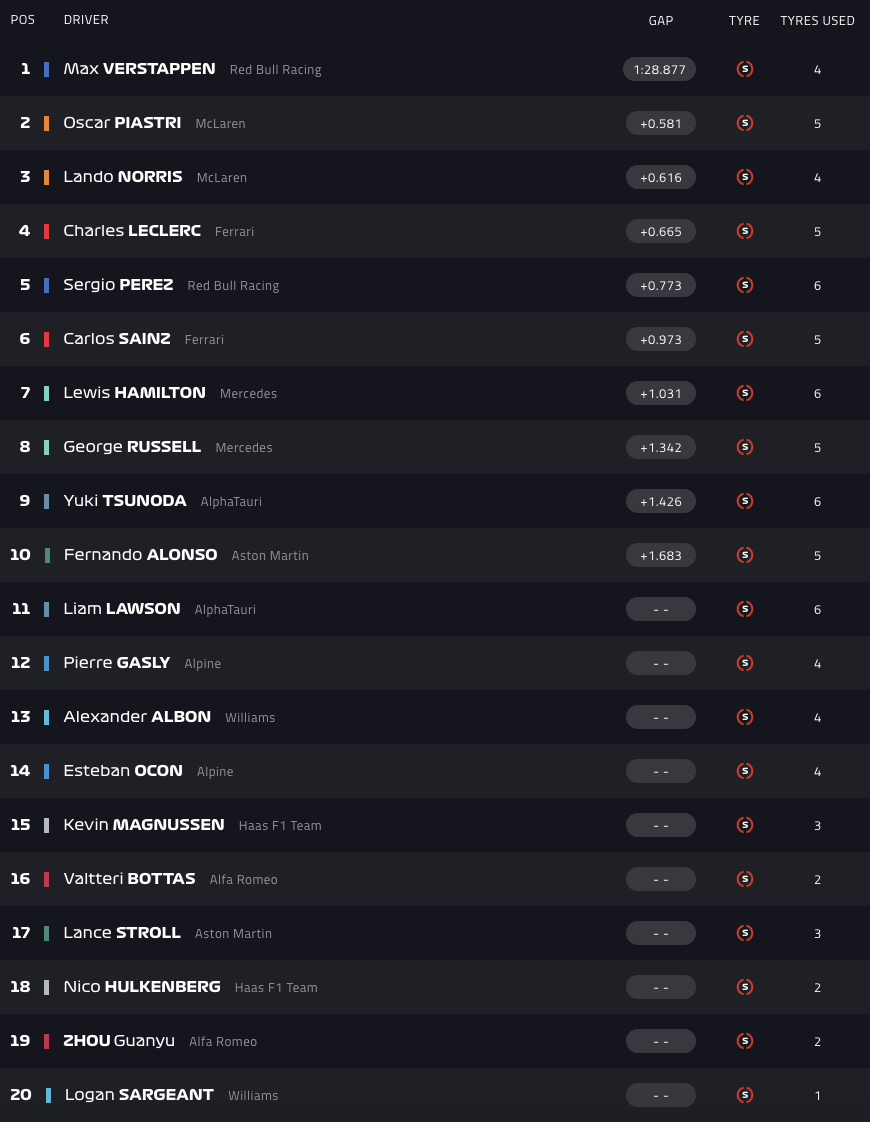Click the +0.773 gap pill for Perez

tap(660, 285)
